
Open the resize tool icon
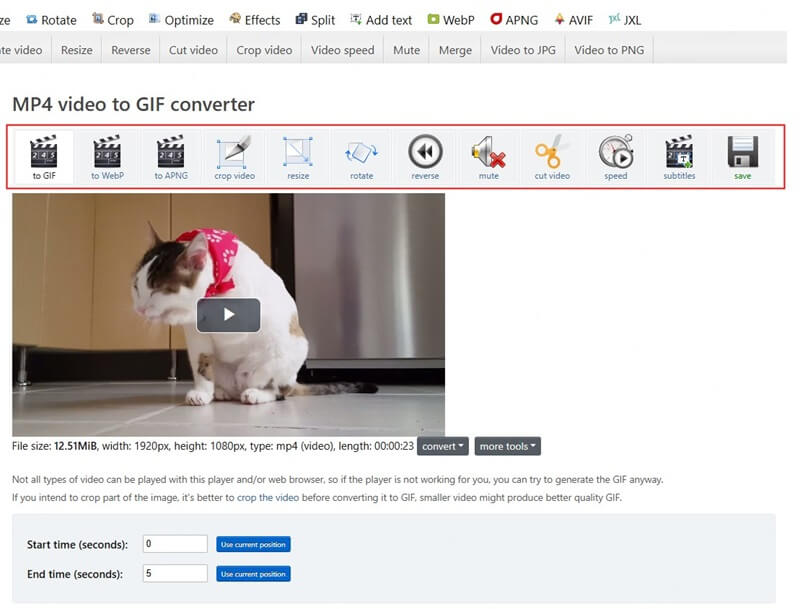298,157
